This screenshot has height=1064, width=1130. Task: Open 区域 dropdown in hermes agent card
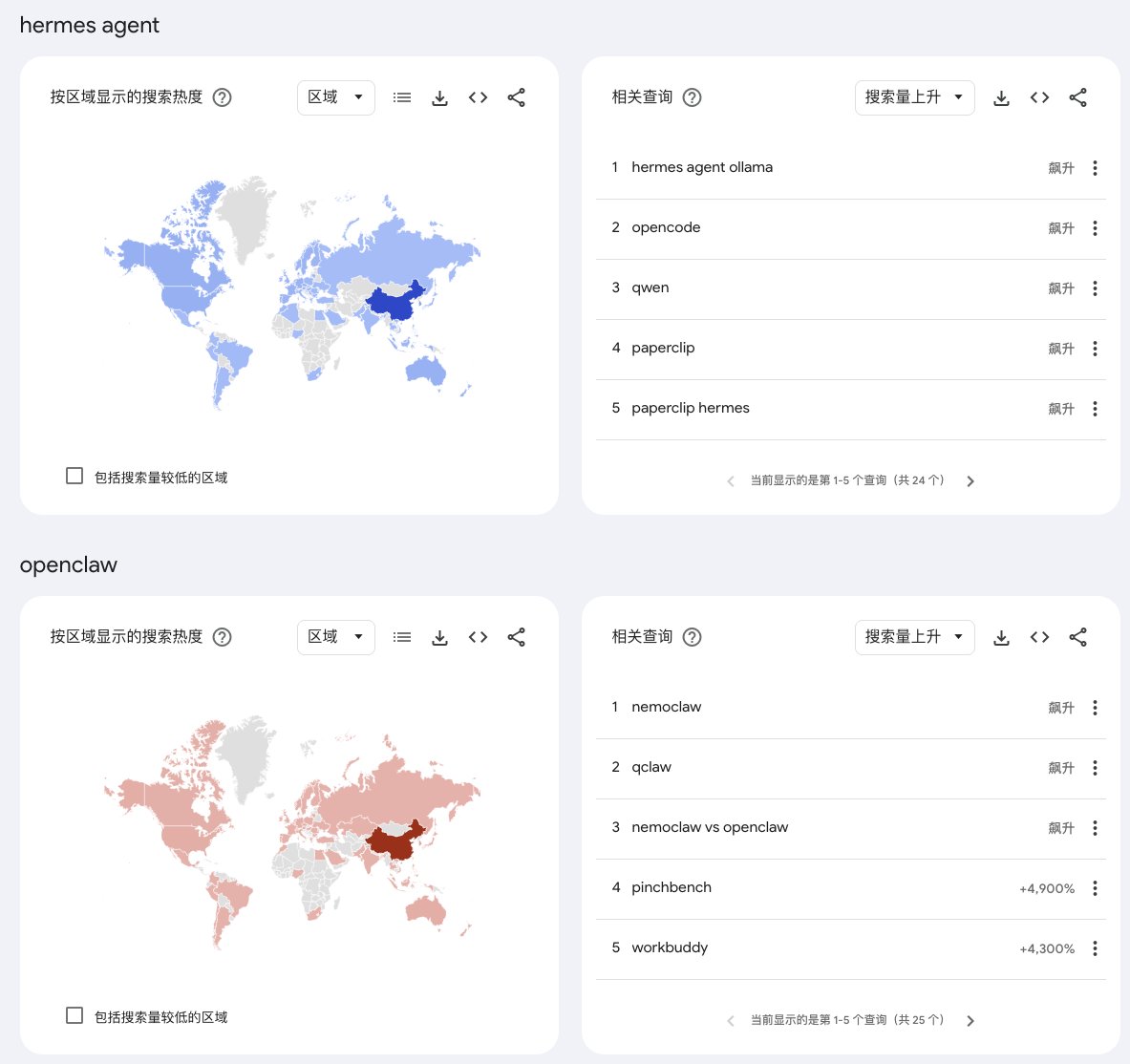[336, 97]
